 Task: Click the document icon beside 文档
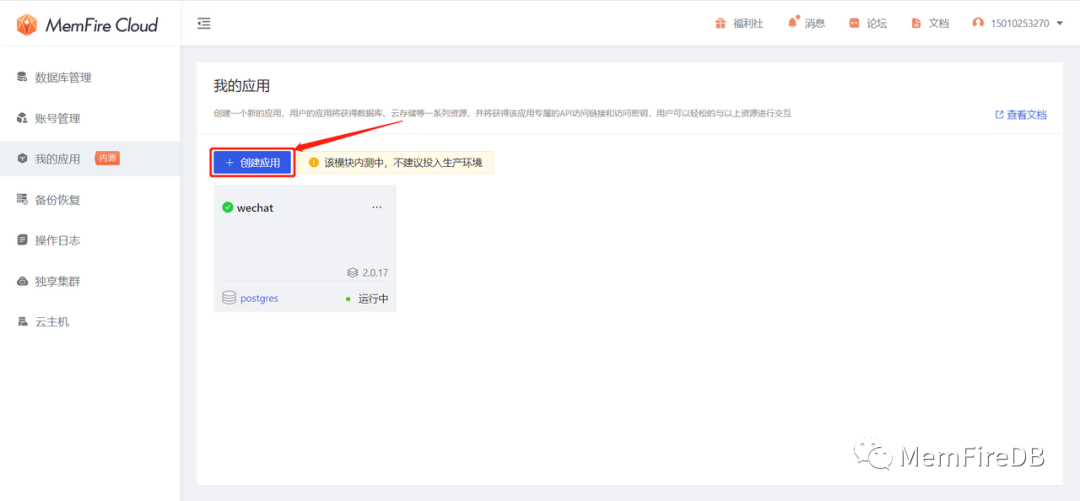tap(916, 23)
